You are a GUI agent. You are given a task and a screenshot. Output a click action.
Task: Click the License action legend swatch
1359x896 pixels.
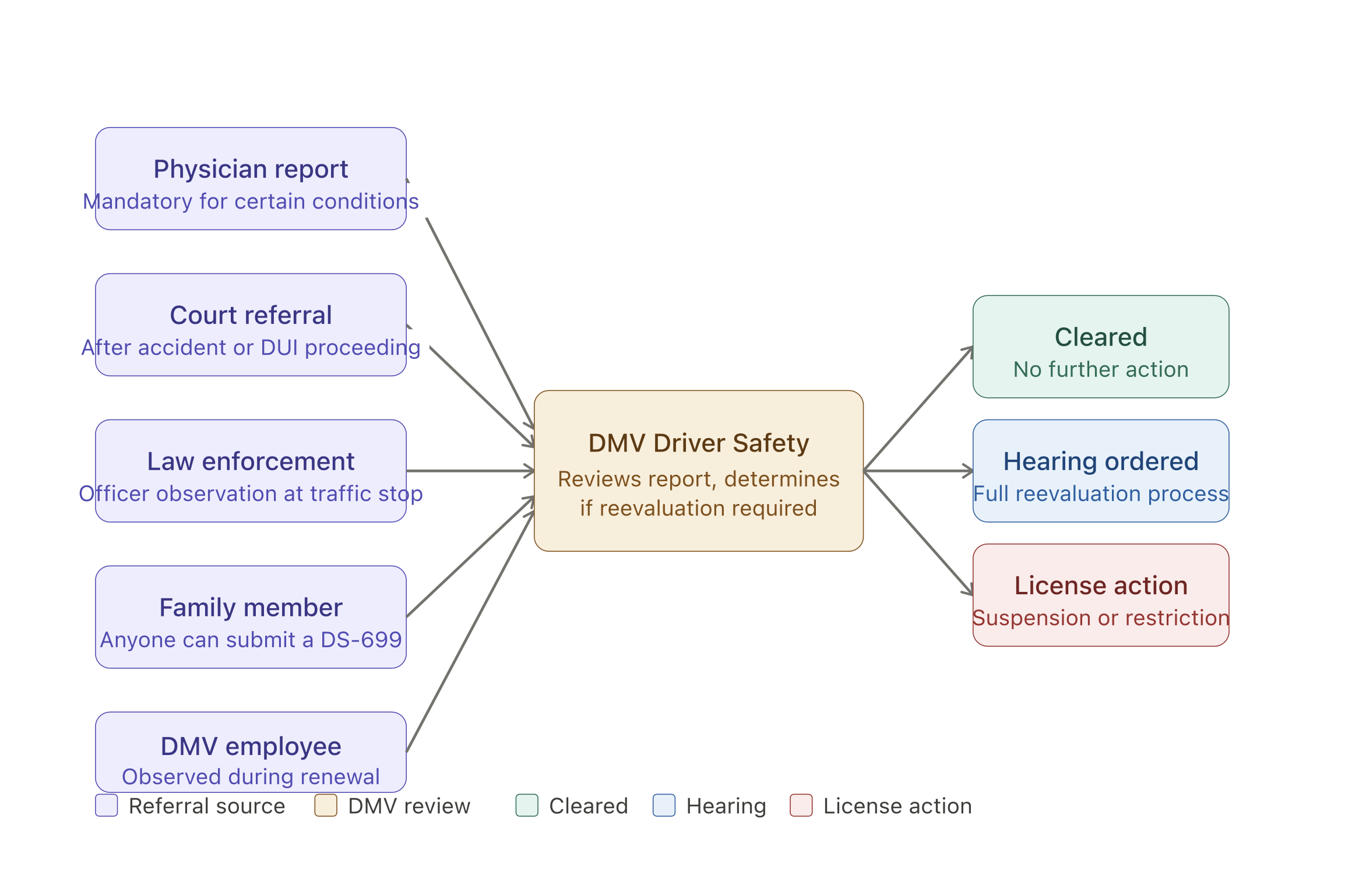tap(801, 805)
